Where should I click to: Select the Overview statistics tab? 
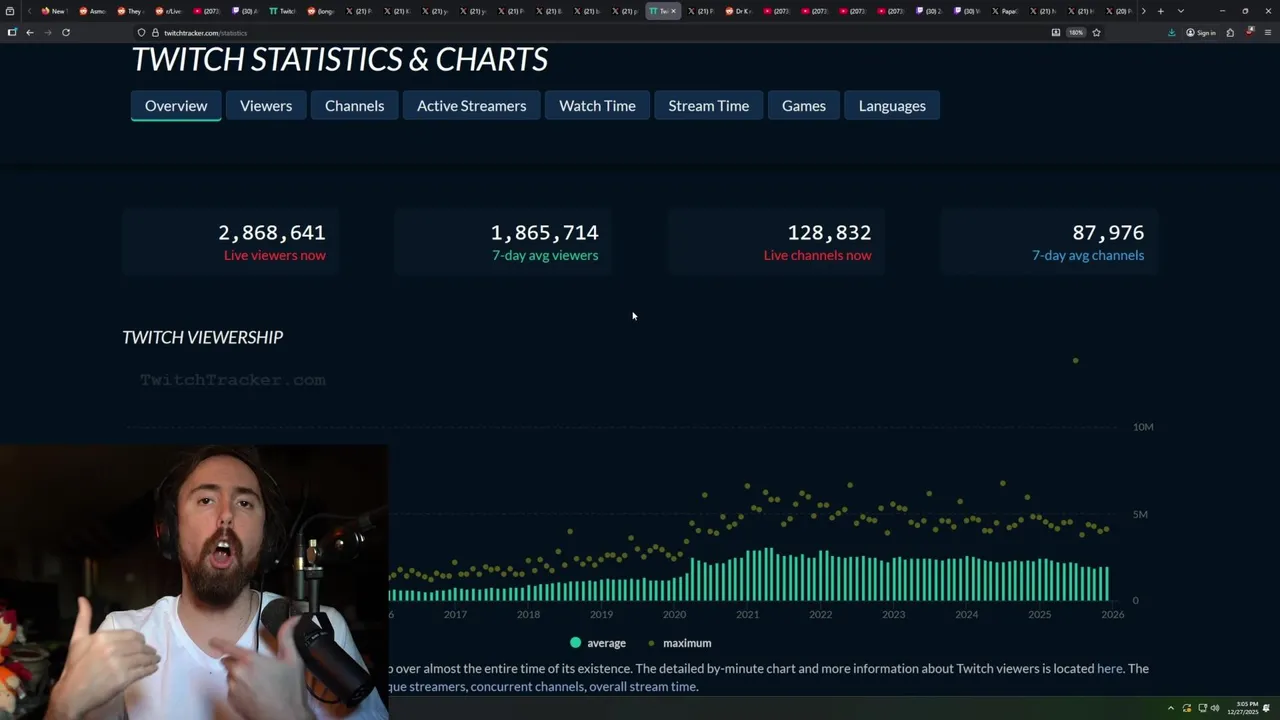click(x=176, y=106)
